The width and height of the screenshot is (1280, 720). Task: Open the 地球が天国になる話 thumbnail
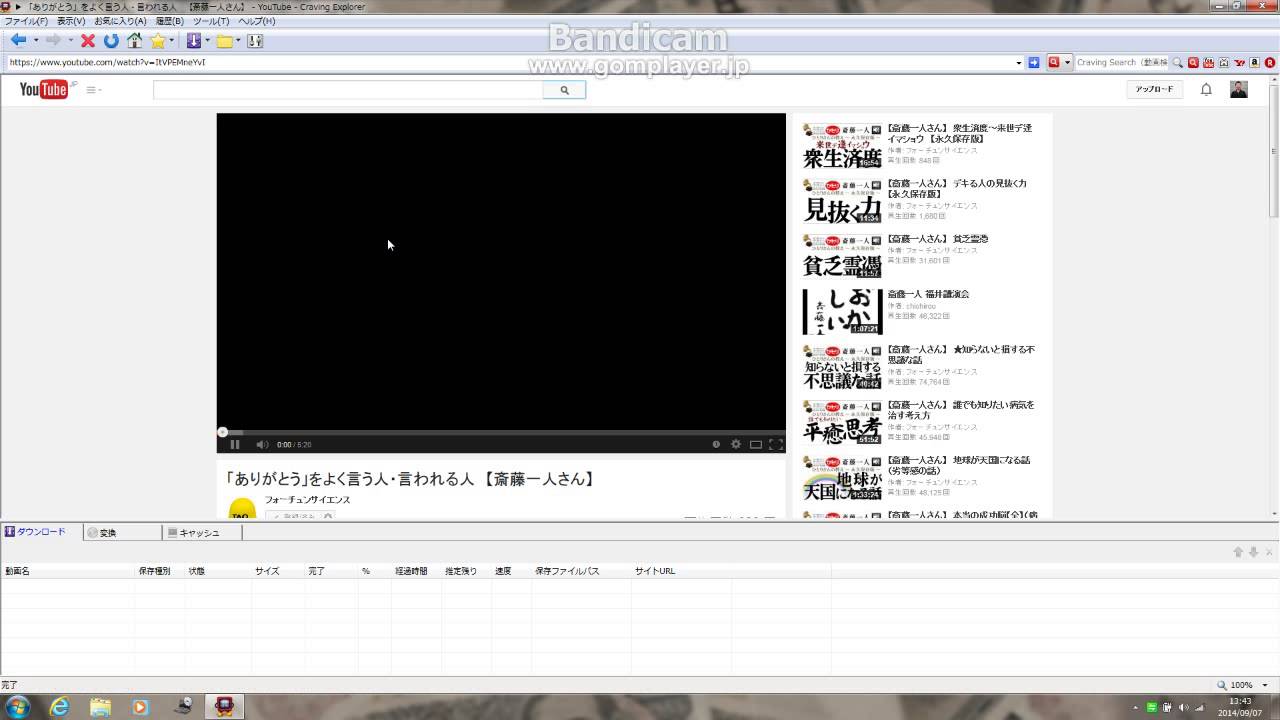842,478
